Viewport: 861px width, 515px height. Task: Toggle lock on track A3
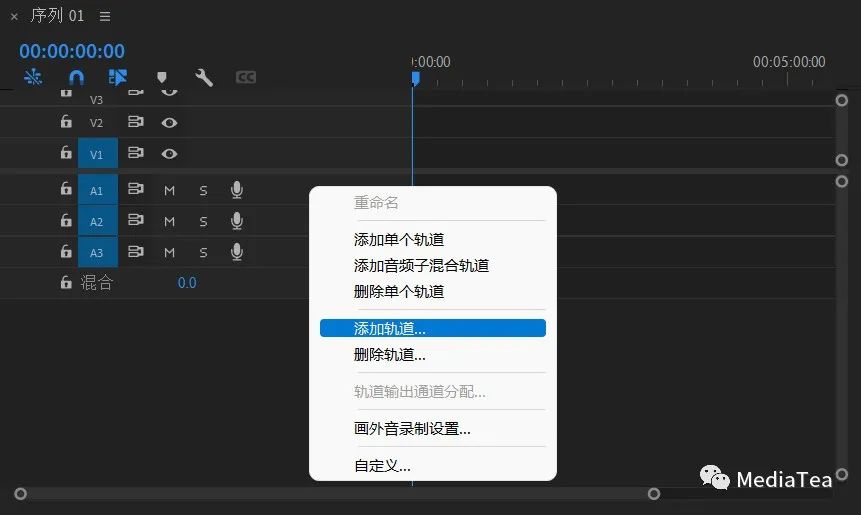66,251
